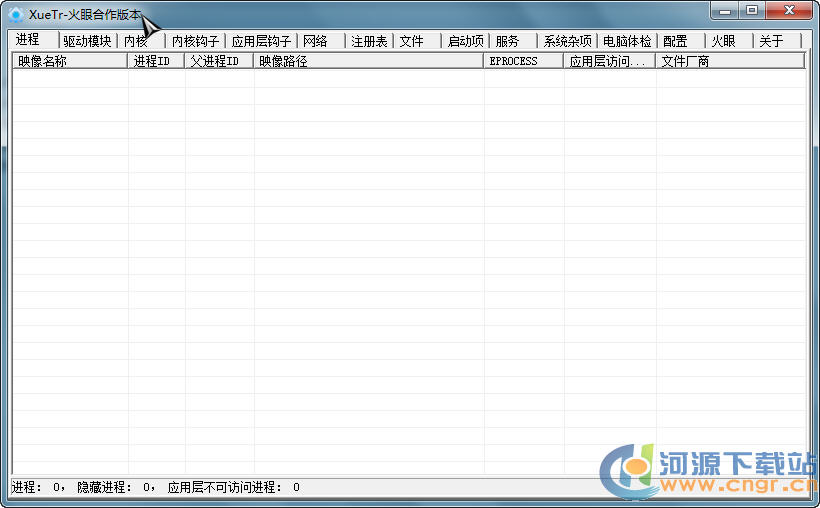Open the 启动项 tab
Screen dimensions: 820x508
click(x=465, y=41)
